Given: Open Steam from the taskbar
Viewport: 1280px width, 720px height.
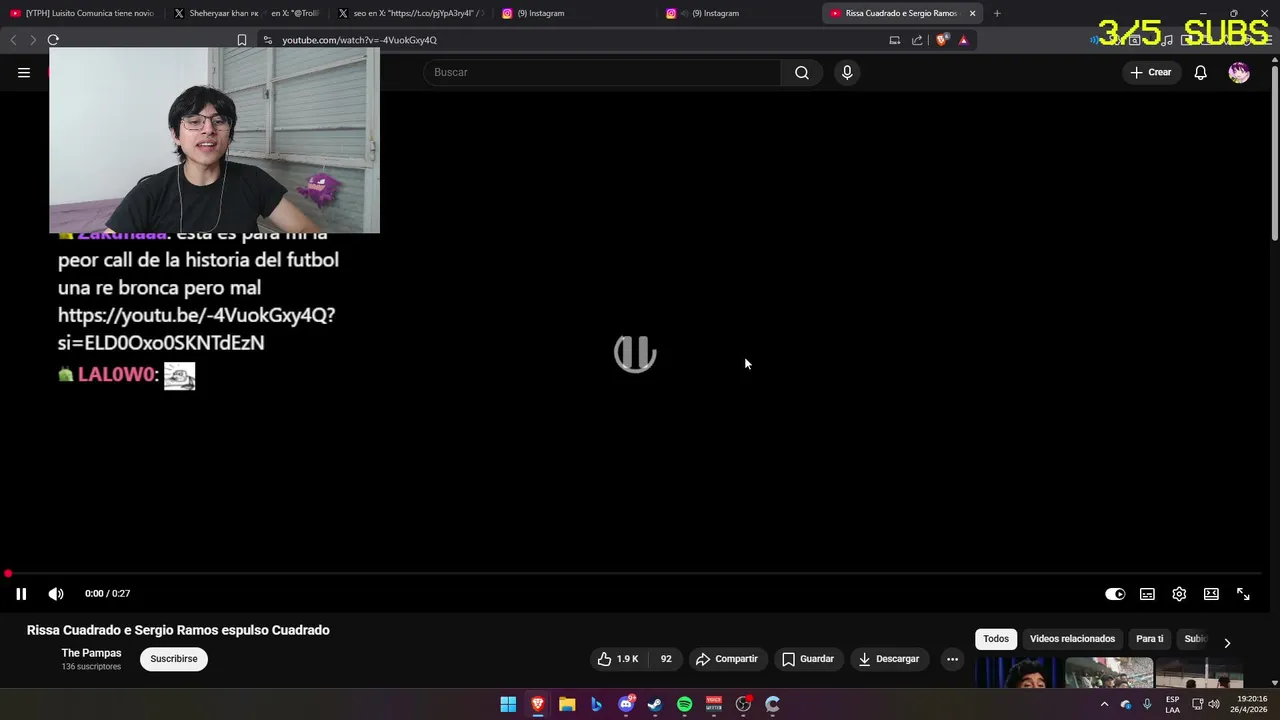Looking at the screenshot, I should click(x=655, y=704).
